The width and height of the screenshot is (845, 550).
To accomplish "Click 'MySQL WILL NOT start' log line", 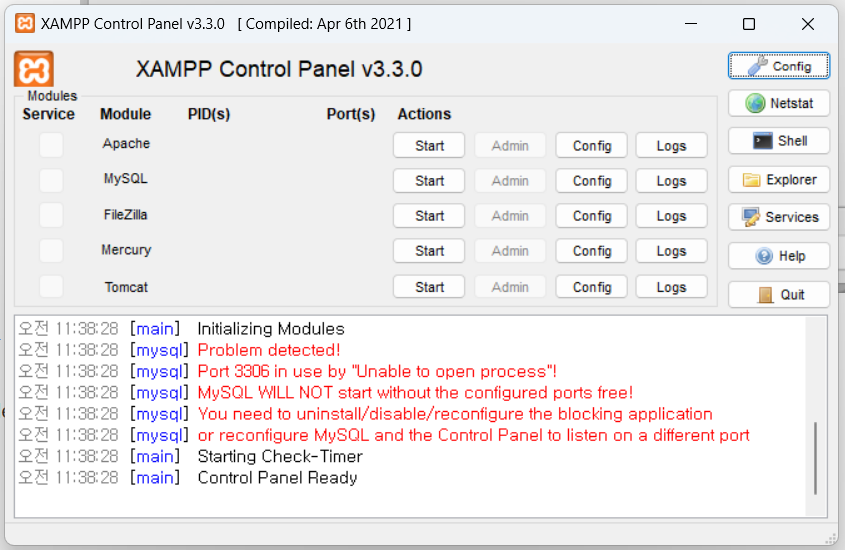I will [415, 393].
